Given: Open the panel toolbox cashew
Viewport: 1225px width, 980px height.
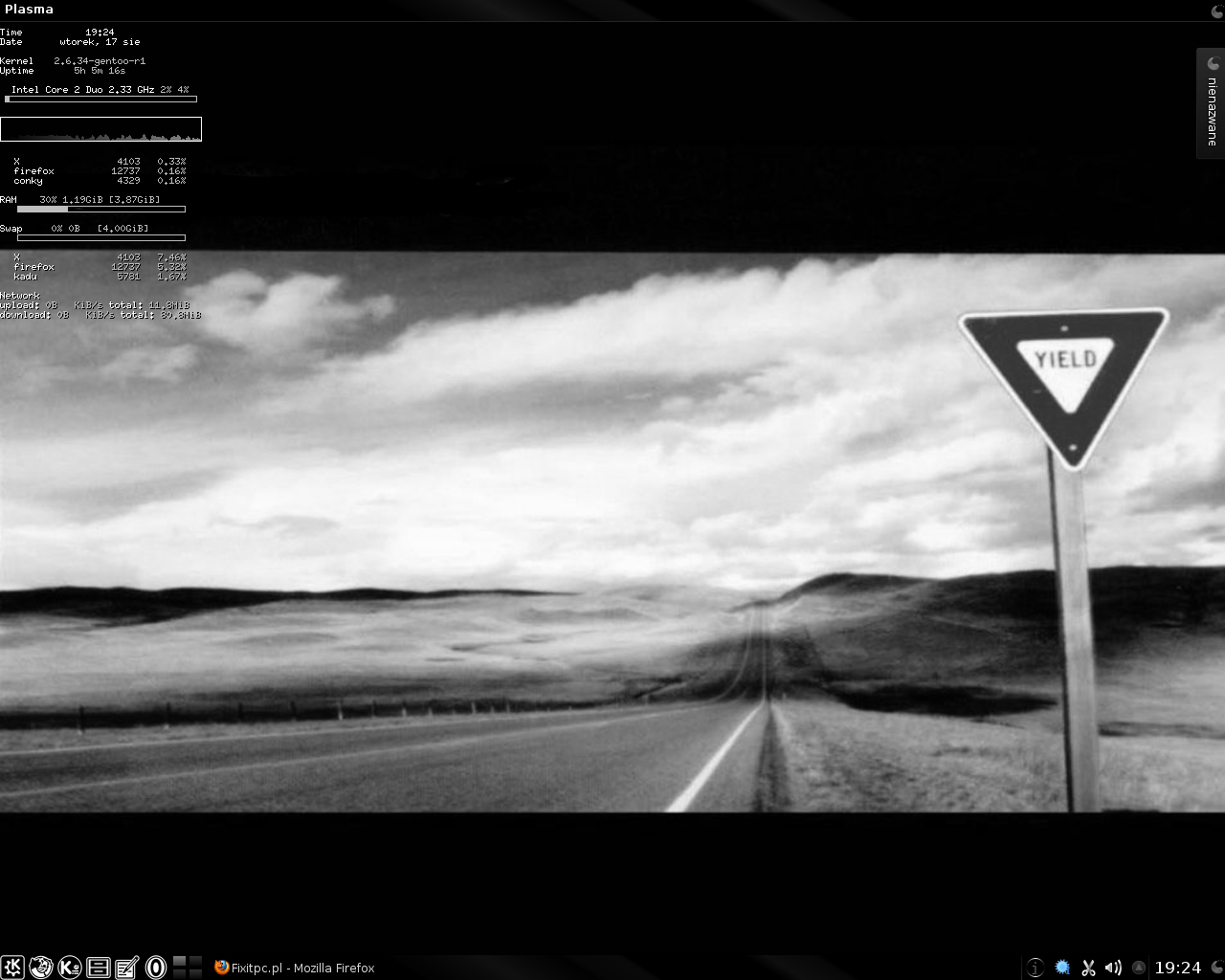Looking at the screenshot, I should click(x=1216, y=968).
